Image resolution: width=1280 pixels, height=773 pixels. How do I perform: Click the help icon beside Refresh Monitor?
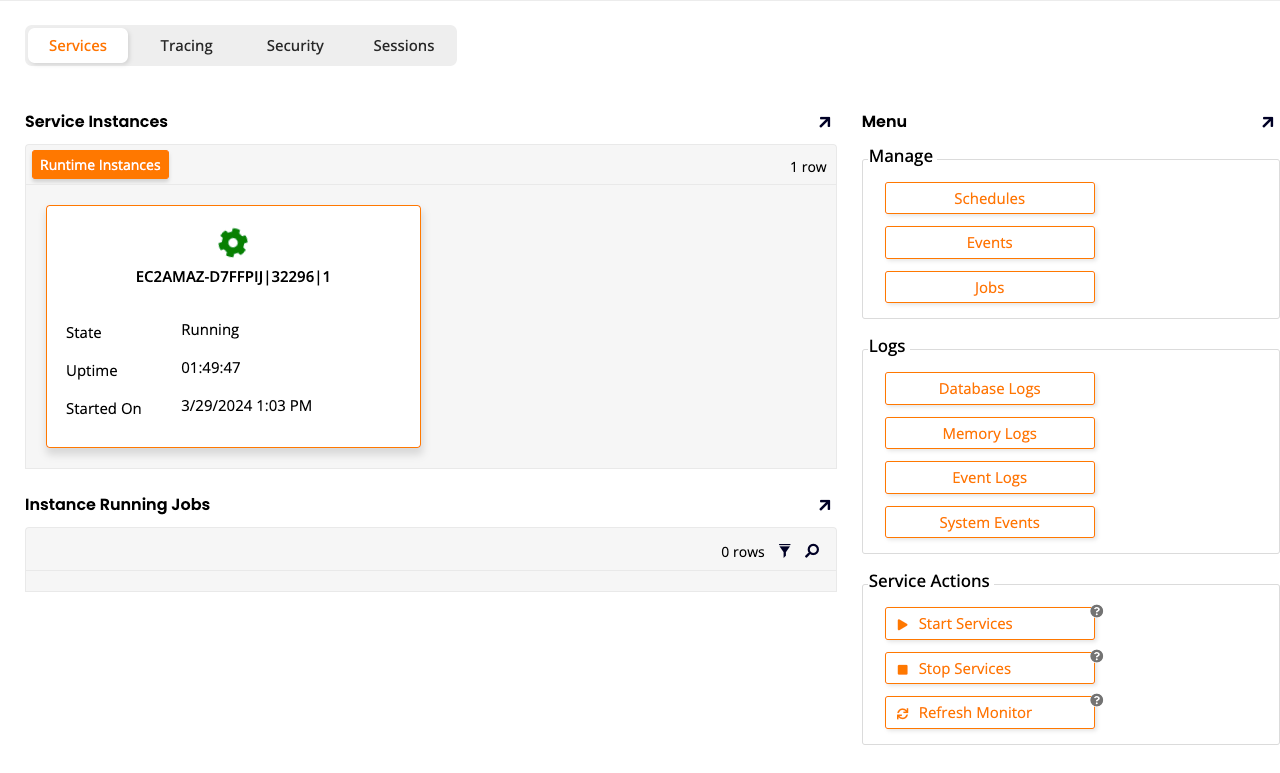click(1097, 700)
